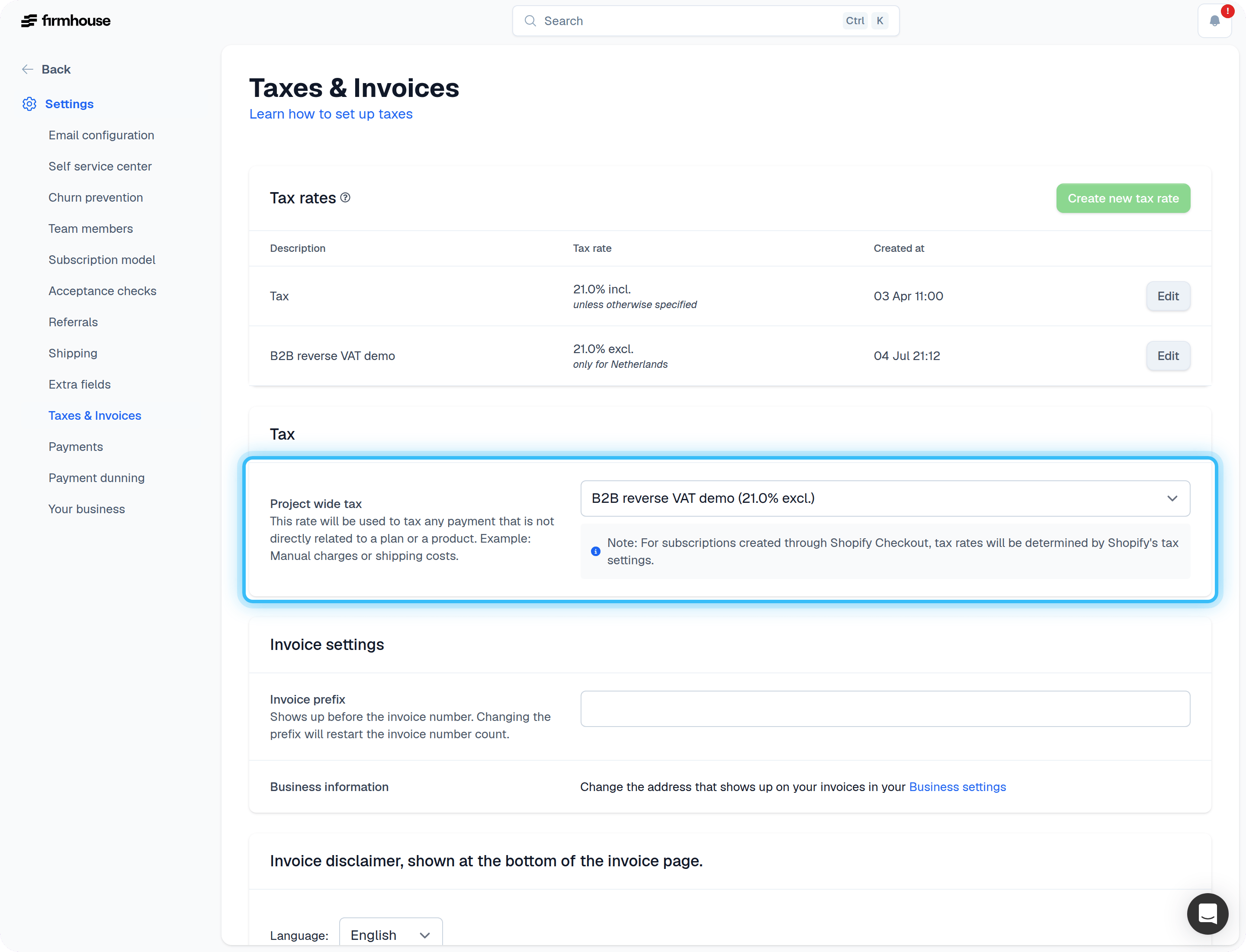
Task: Click the search magnifier icon
Action: [530, 21]
